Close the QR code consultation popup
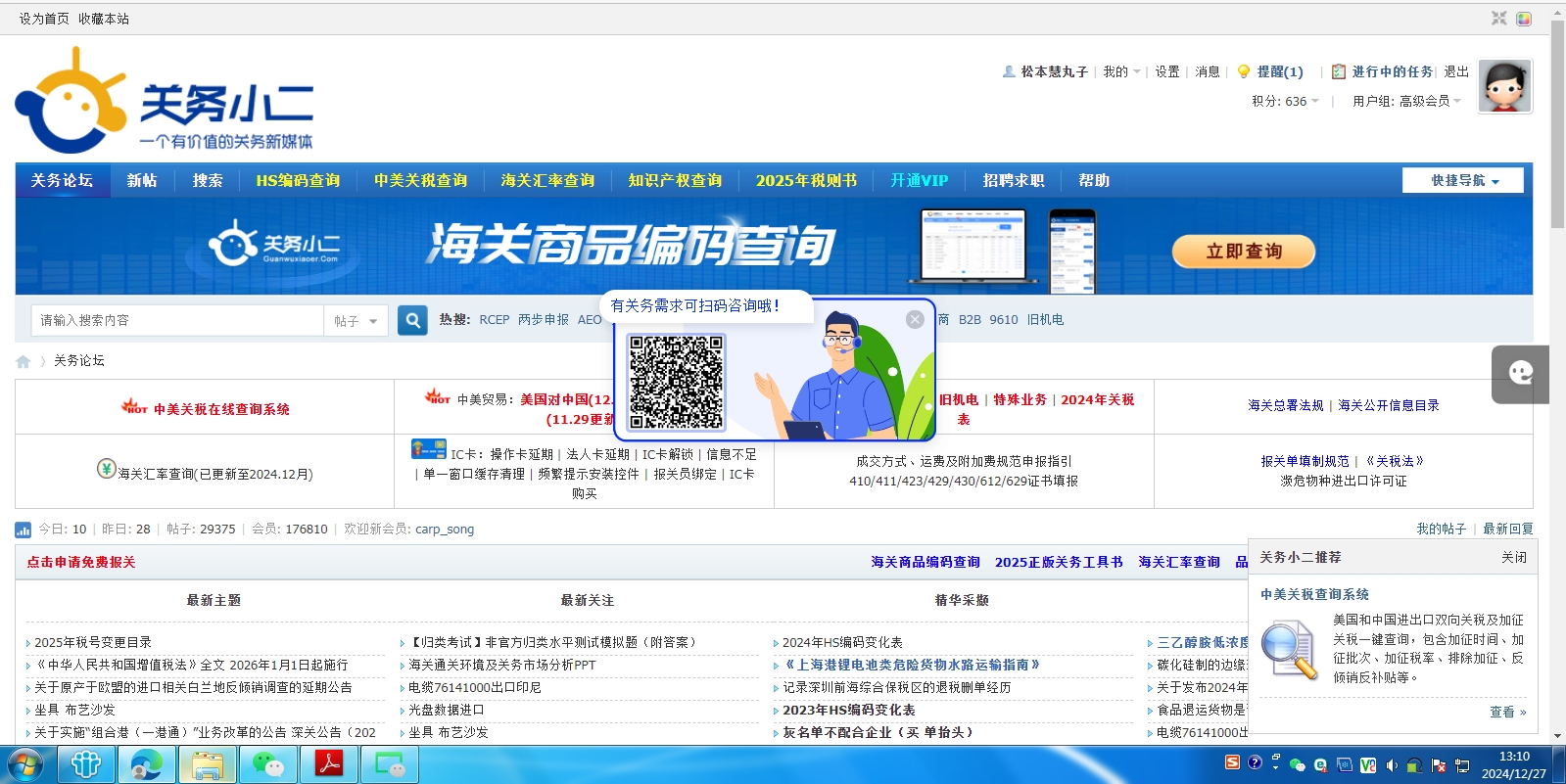 [915, 319]
